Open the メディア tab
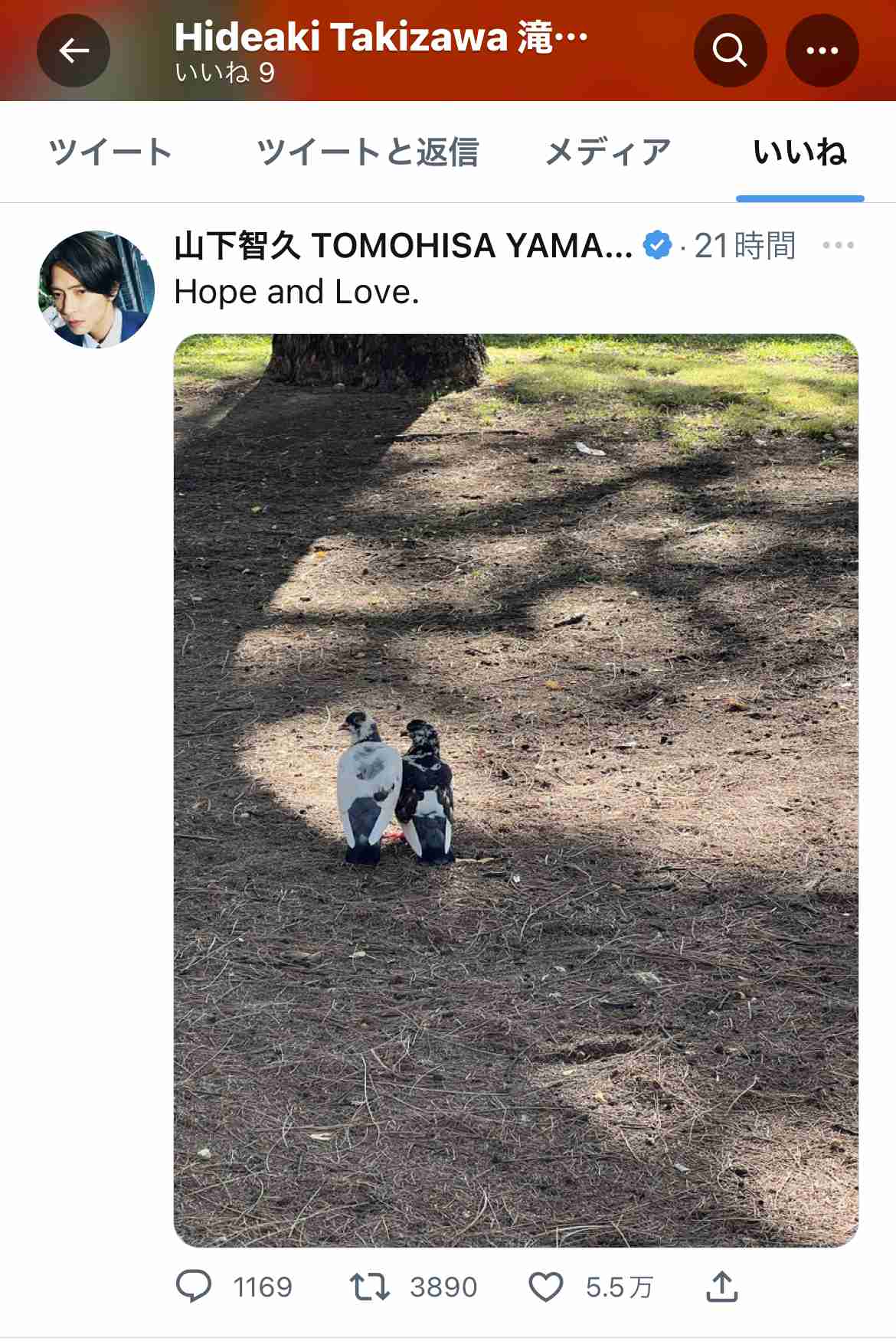 click(x=608, y=152)
